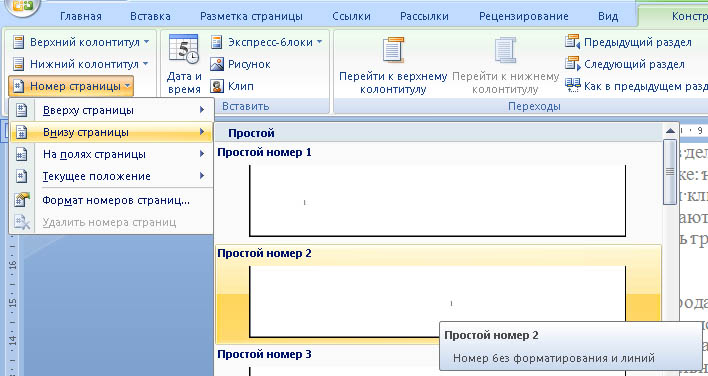Open the Экспресс-блоки dropdown arrow
708x376 pixels.
click(319, 42)
